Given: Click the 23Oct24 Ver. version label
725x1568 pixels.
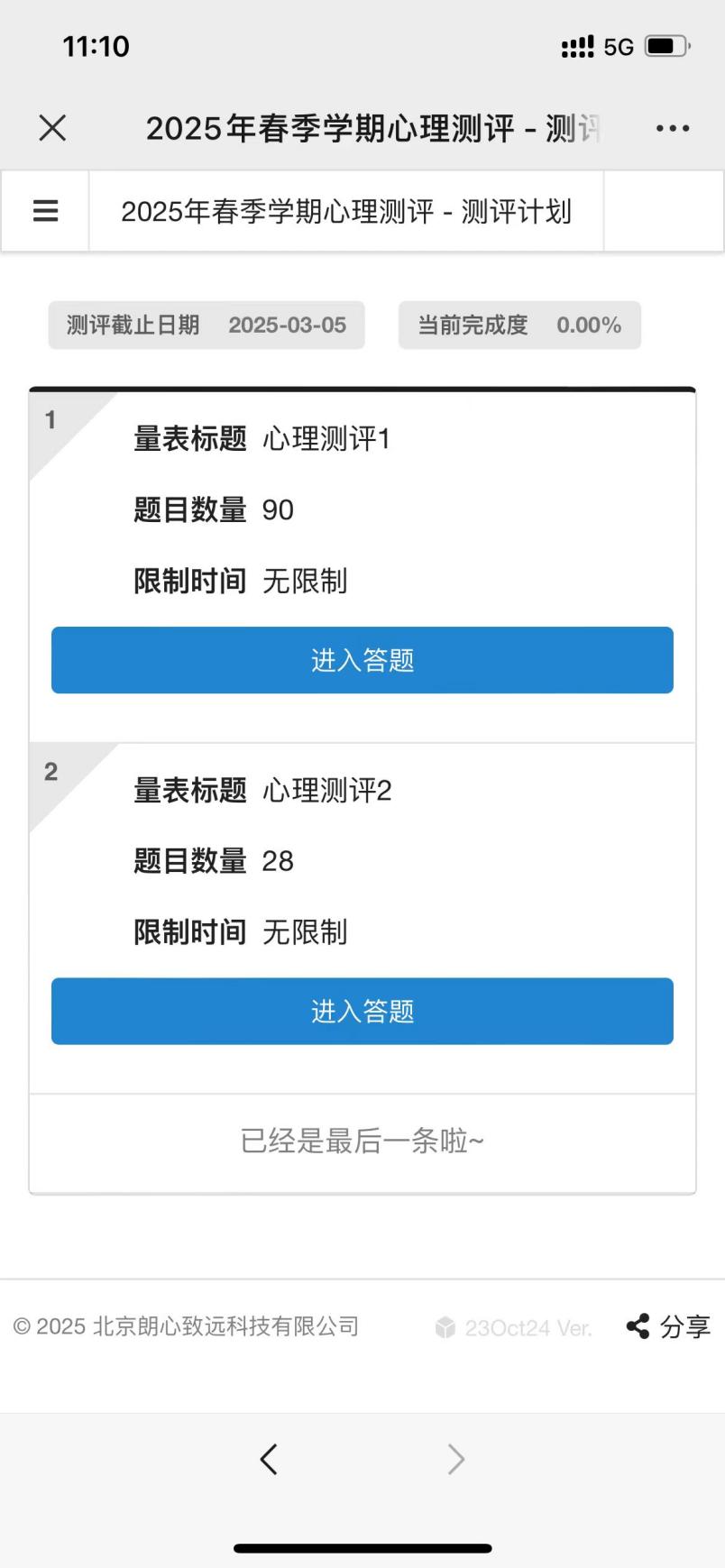Looking at the screenshot, I should pos(528,1327).
